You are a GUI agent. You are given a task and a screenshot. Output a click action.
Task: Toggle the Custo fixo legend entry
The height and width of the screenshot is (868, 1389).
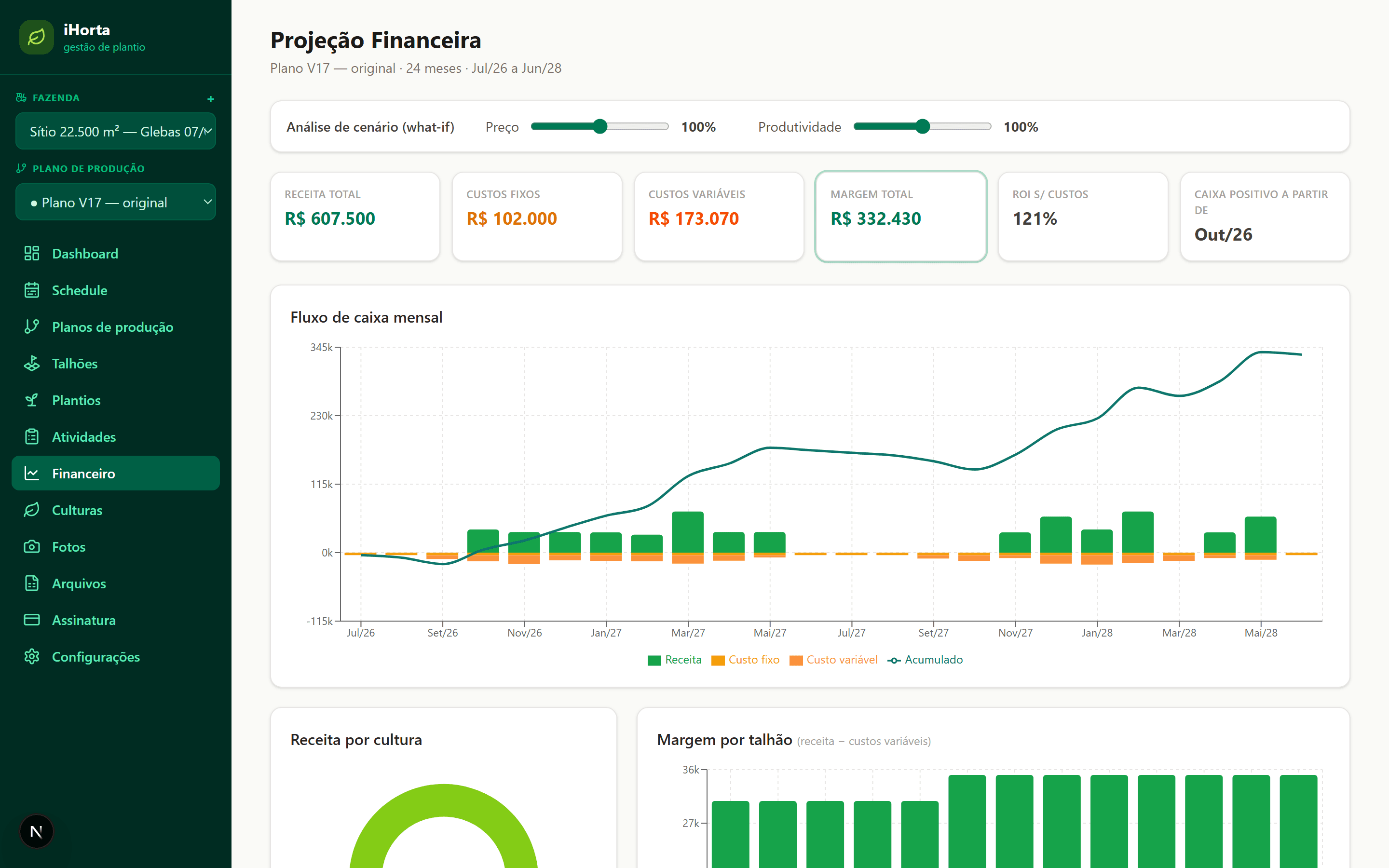tap(745, 660)
